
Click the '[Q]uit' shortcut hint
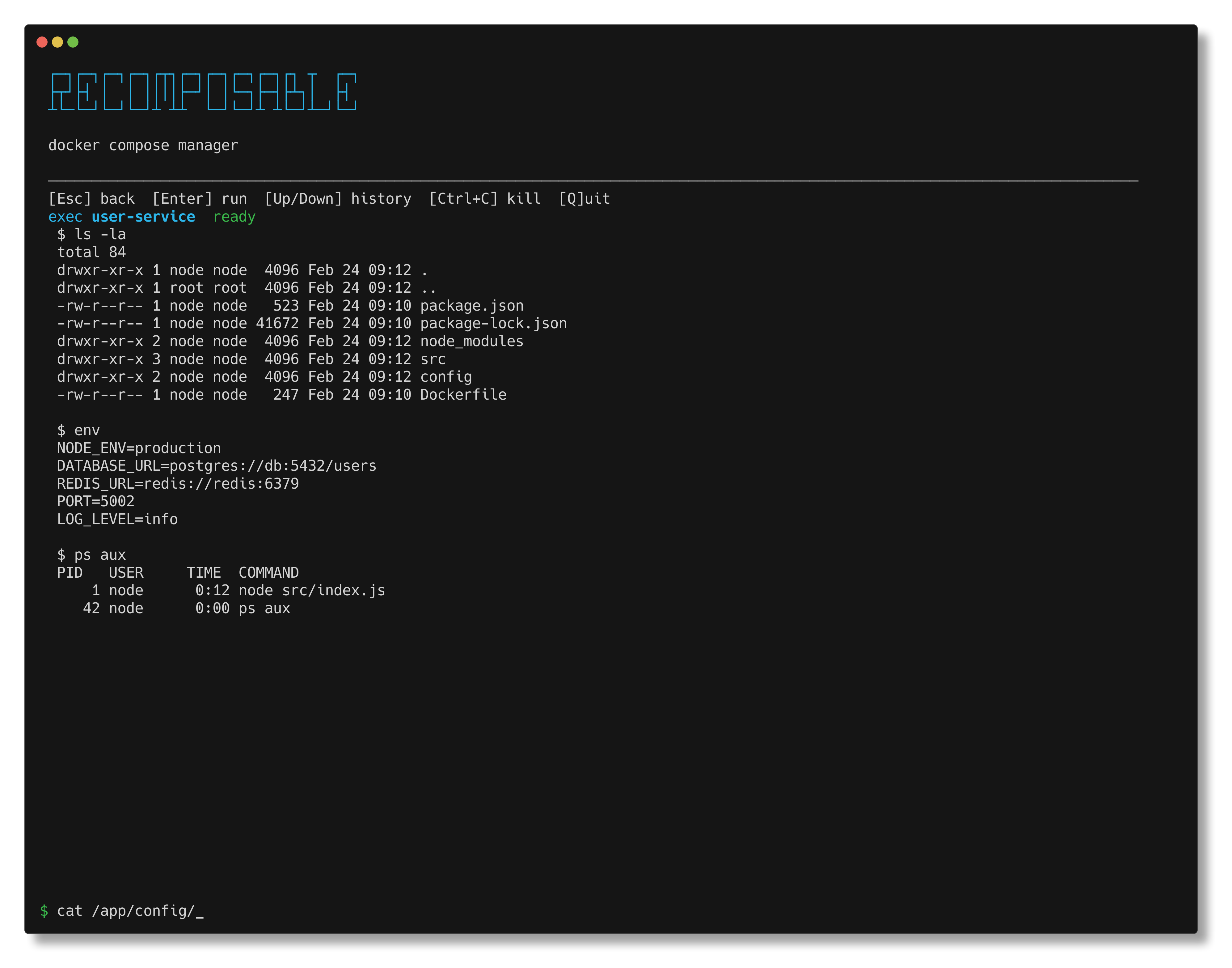pos(584,199)
